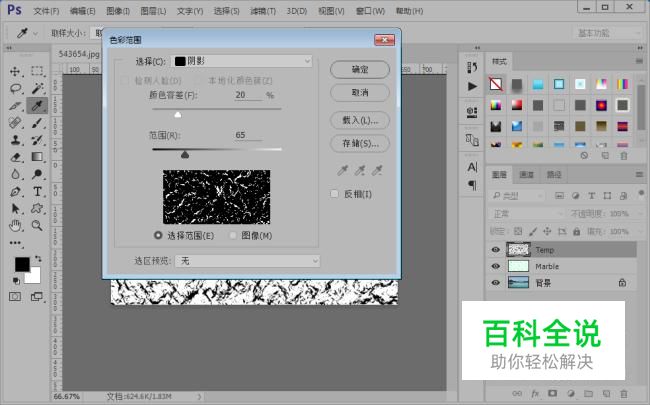
Task: Click the Range slider handle
Action: 185,155
